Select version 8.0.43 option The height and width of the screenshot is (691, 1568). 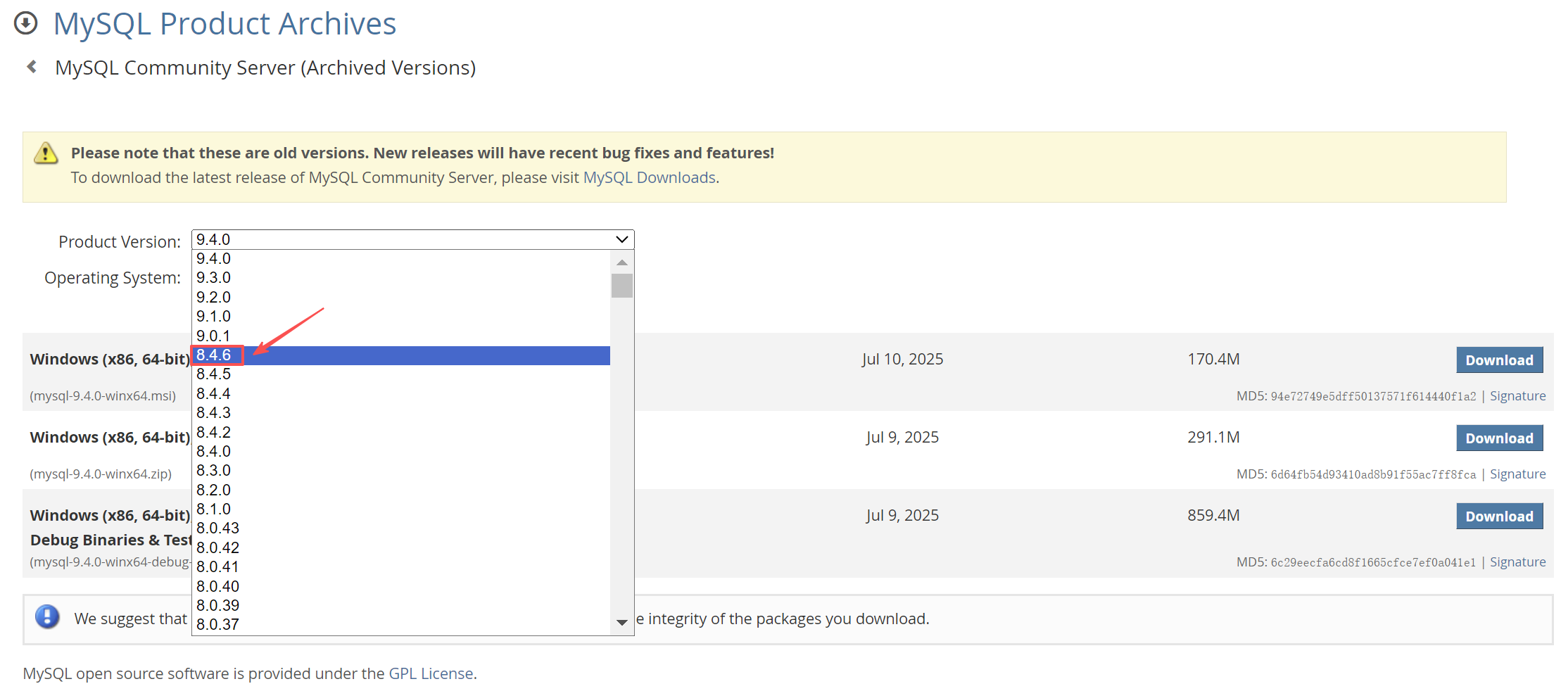click(x=400, y=528)
